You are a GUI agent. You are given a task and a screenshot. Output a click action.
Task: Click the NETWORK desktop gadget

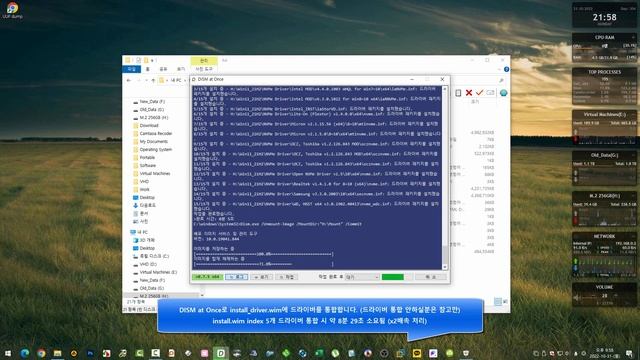tap(604, 256)
